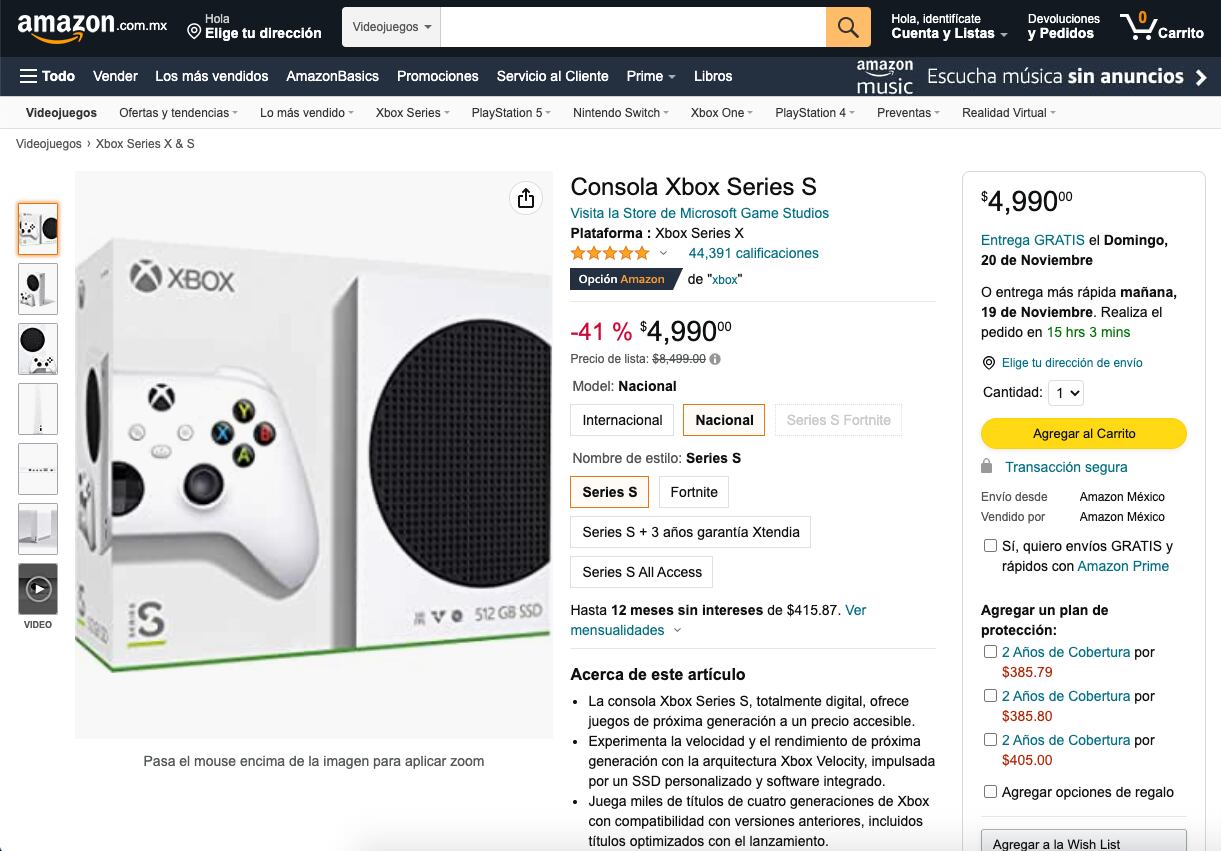The height and width of the screenshot is (851, 1221).
Task: Open the shopping cart icon
Action: [x=1140, y=27]
